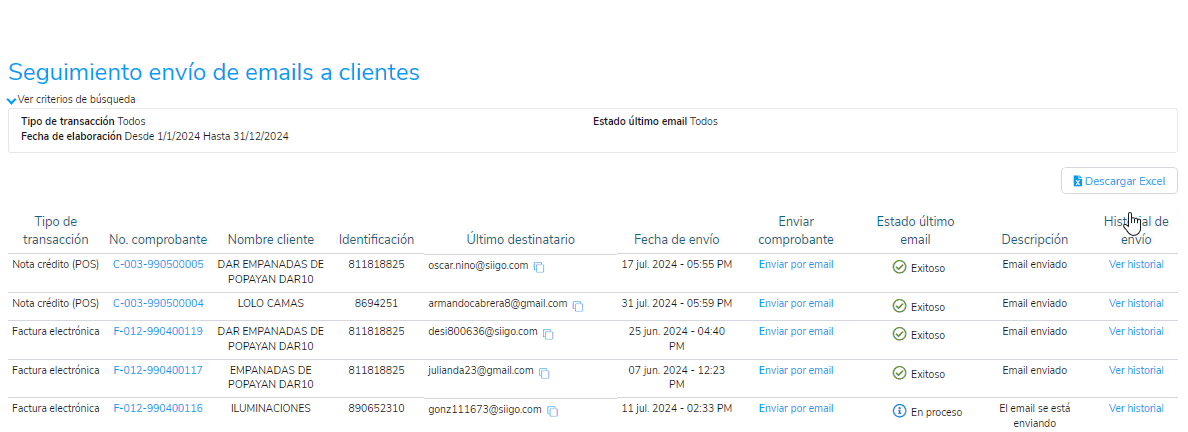Open invoice F-012-990400116
The image size is (1188, 432).
[x=158, y=409]
